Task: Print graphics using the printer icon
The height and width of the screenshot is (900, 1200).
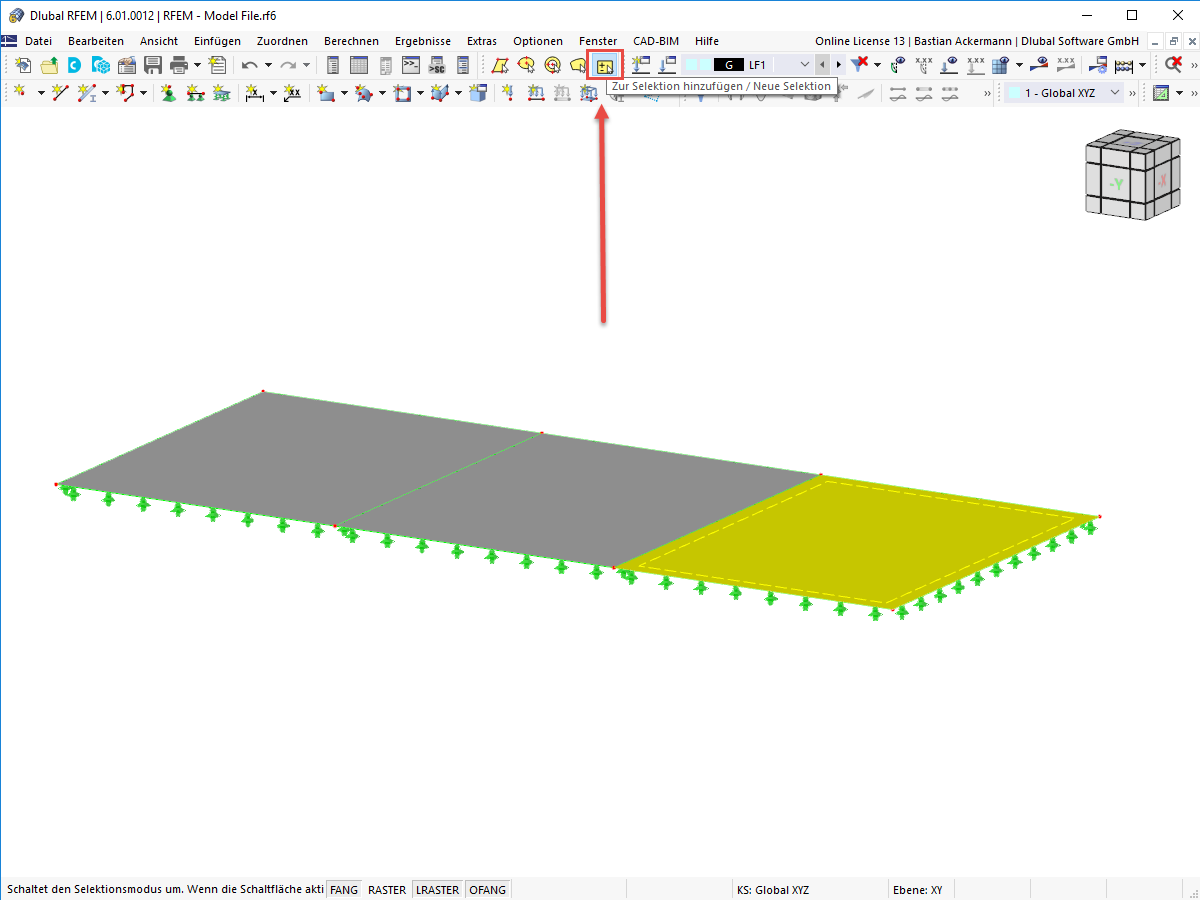Action: (179, 65)
